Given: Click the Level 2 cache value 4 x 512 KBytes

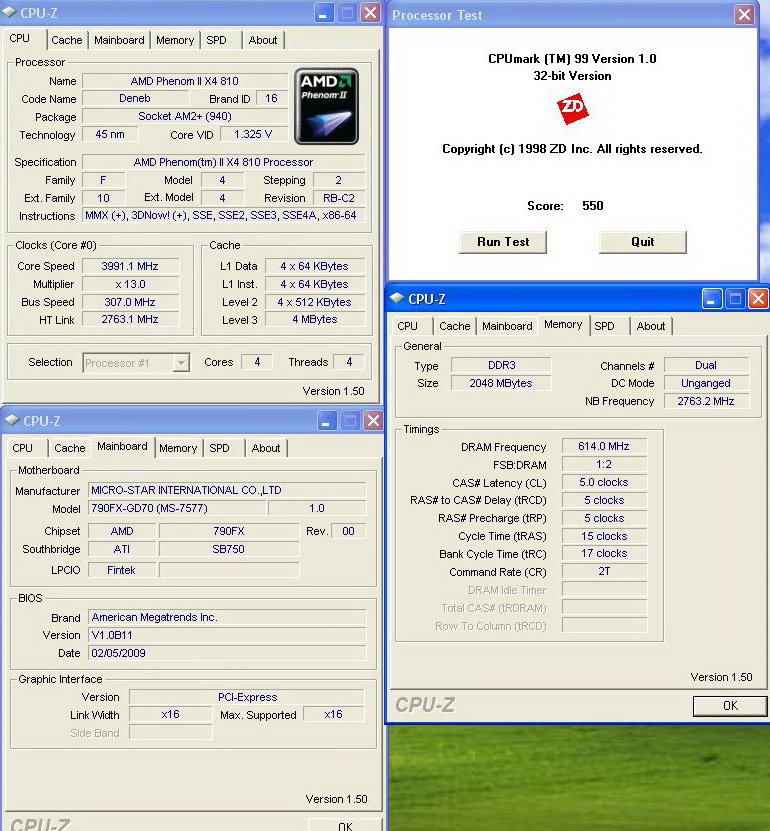Looking at the screenshot, I should [x=315, y=302].
